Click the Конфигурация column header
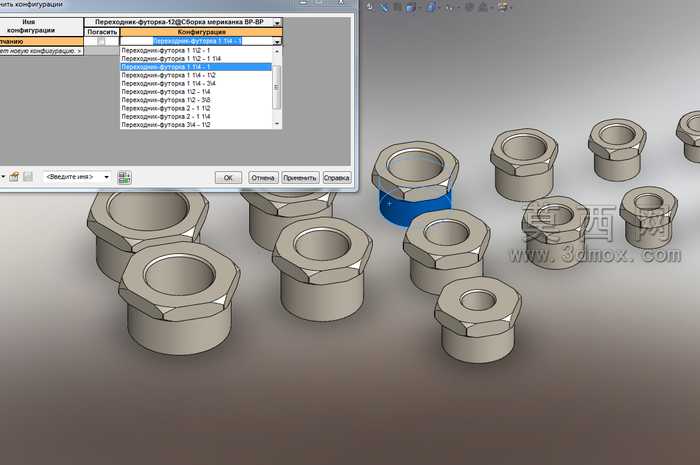Image resolution: width=700 pixels, height=465 pixels. pos(201,32)
